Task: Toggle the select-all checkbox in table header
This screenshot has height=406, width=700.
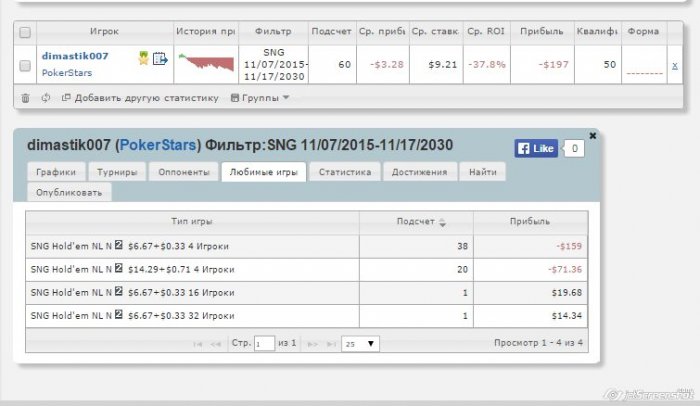Action: point(25,32)
